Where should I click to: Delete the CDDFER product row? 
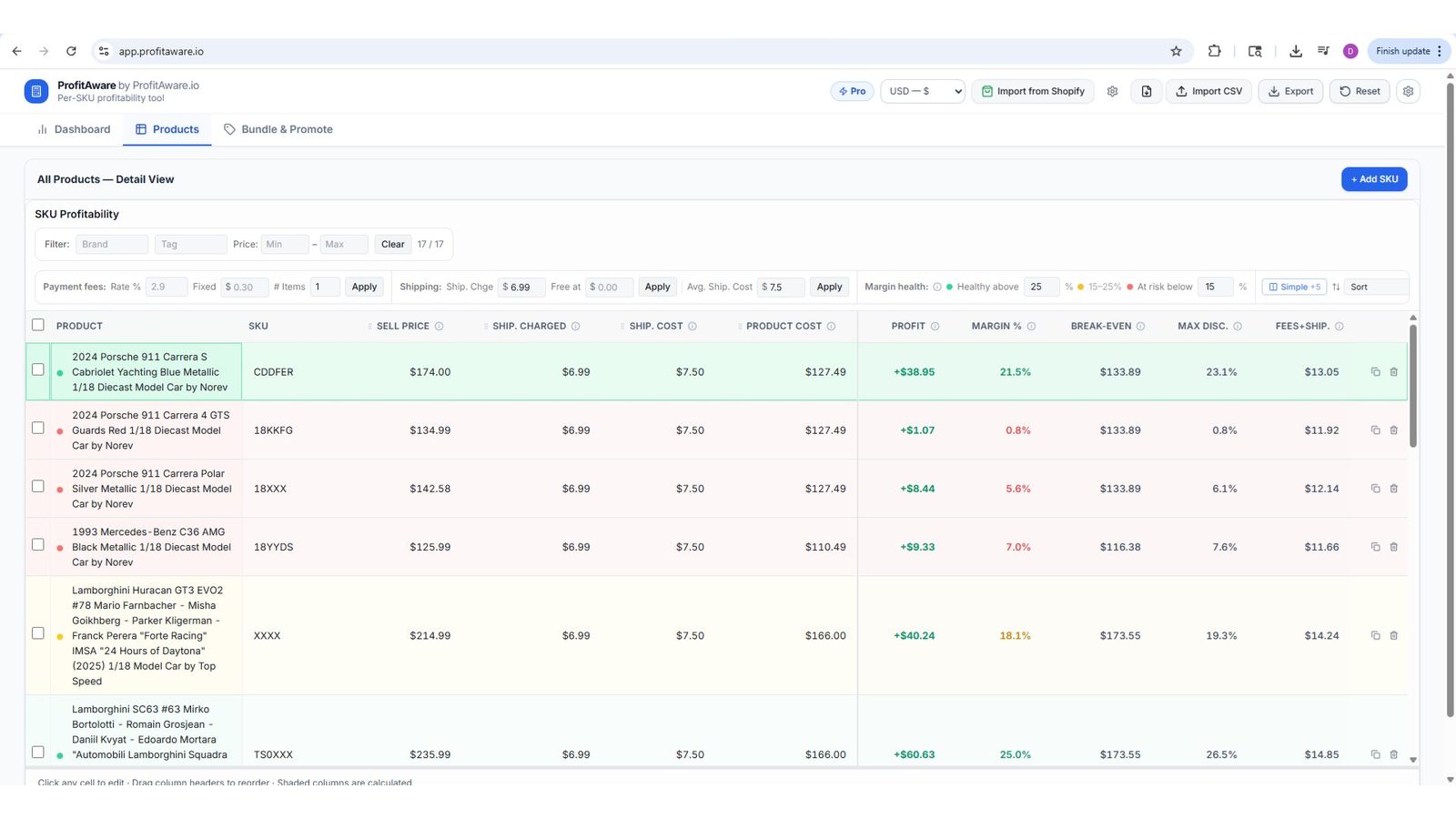tap(1393, 371)
